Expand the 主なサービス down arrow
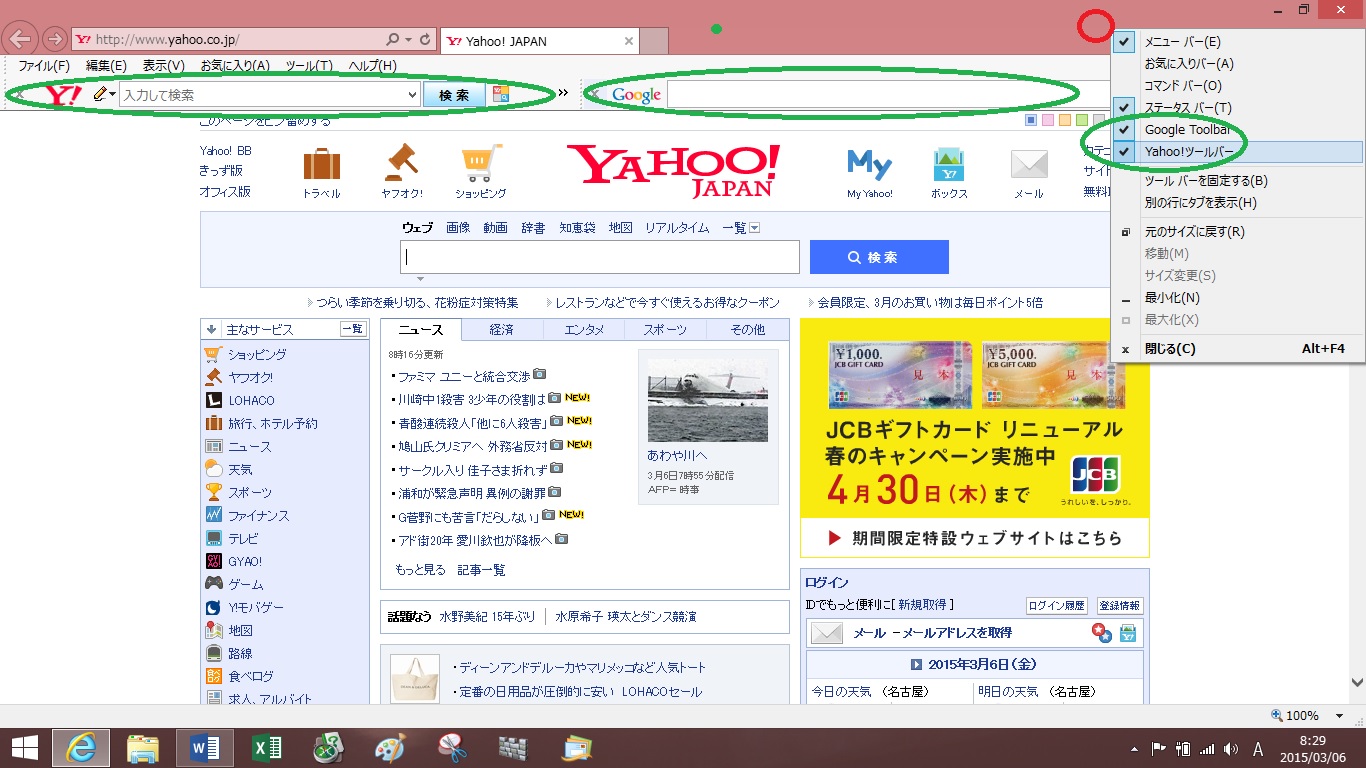This screenshot has width=1366, height=768. [x=211, y=329]
